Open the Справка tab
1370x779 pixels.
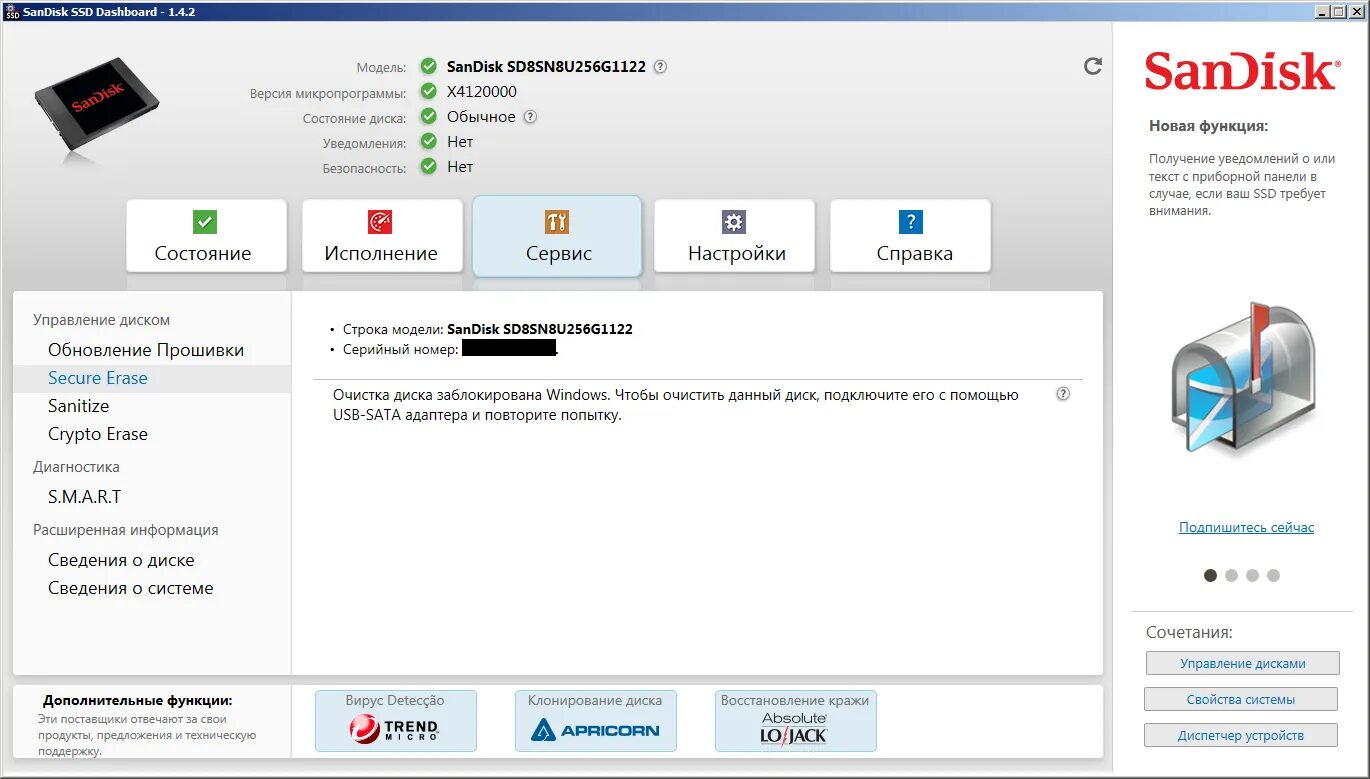[910, 236]
